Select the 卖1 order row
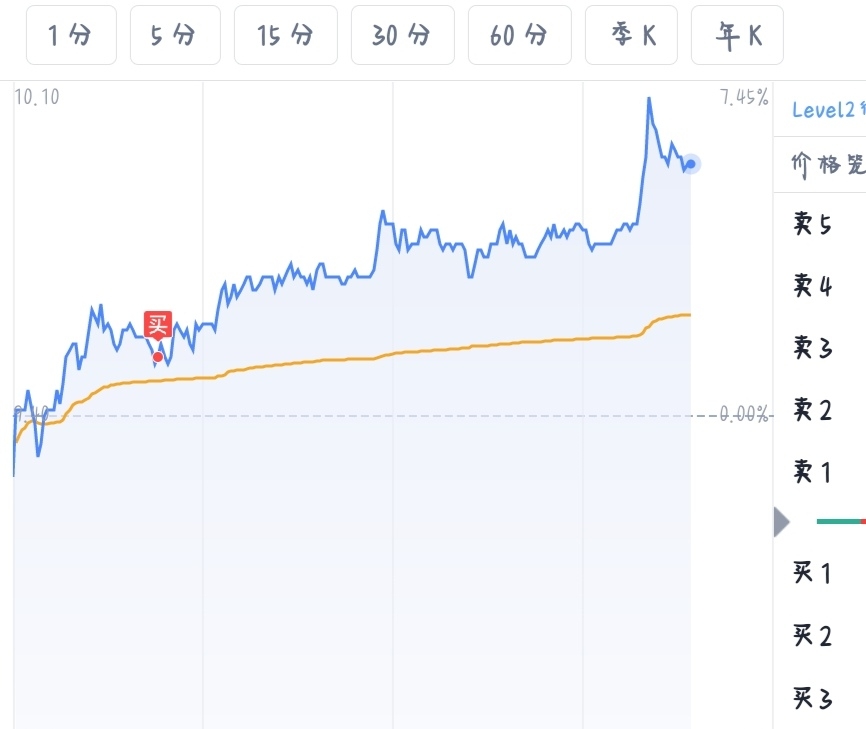The image size is (866, 729). click(x=813, y=471)
